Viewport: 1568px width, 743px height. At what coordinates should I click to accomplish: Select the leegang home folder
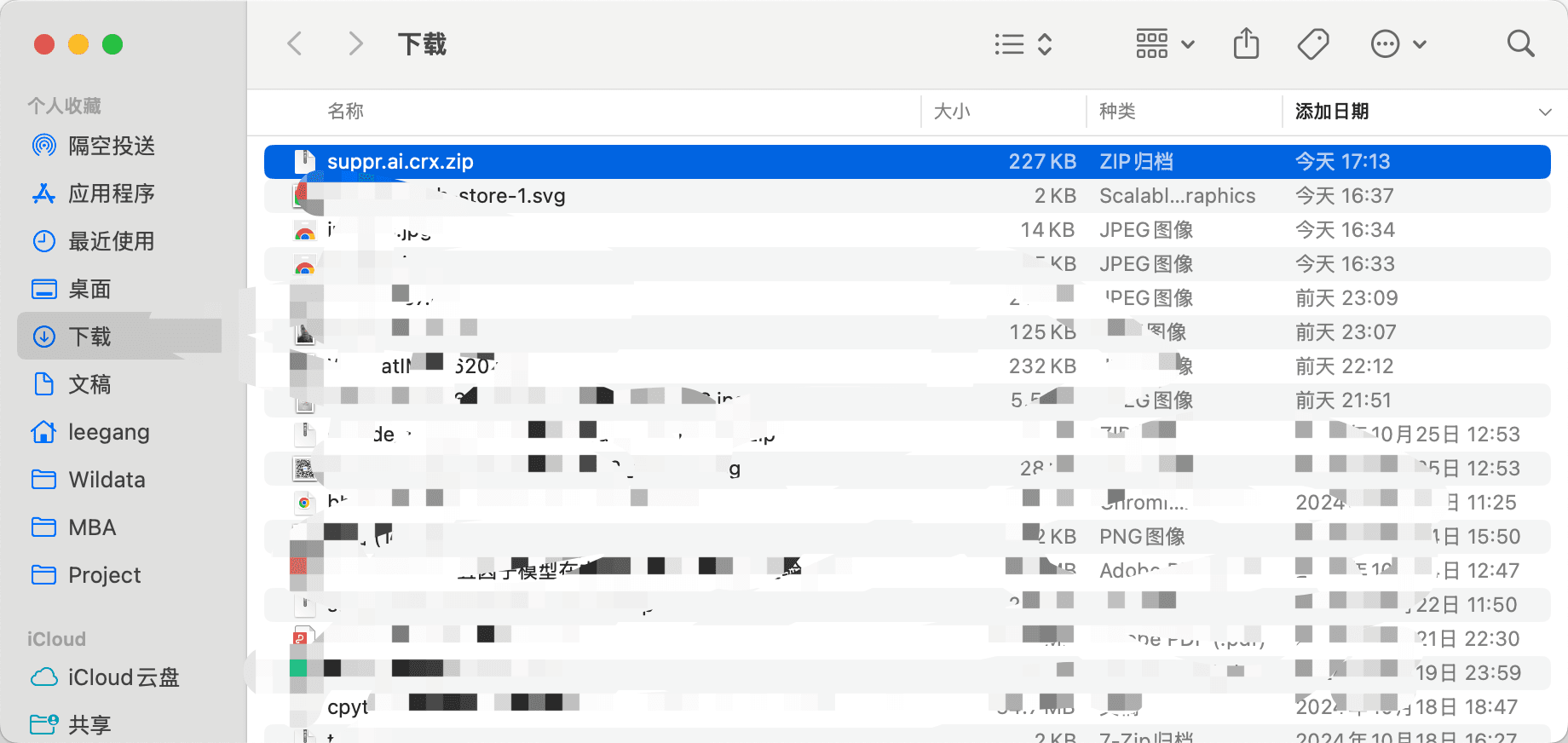[108, 432]
